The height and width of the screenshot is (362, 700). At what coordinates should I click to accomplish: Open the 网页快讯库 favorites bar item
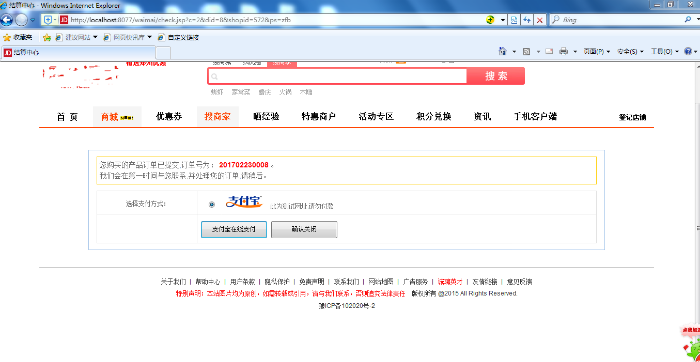click(128, 37)
